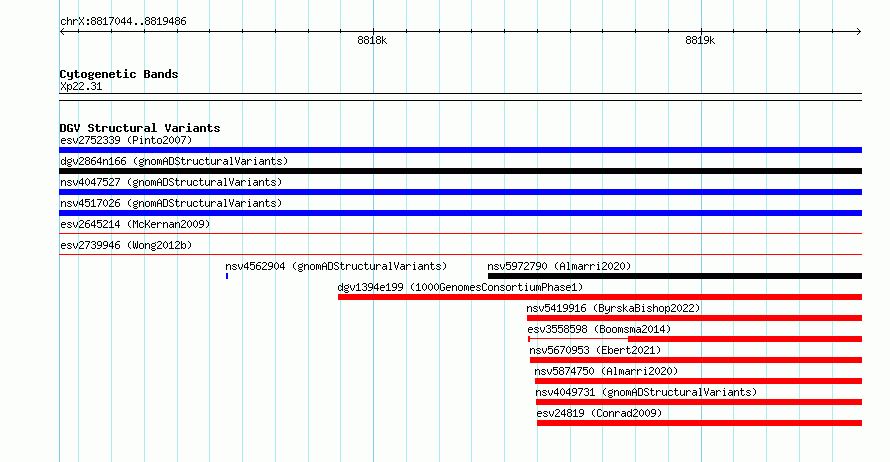Open esv24819 (Conrad2009) variant label
This screenshot has height=462, width=890.
599,413
